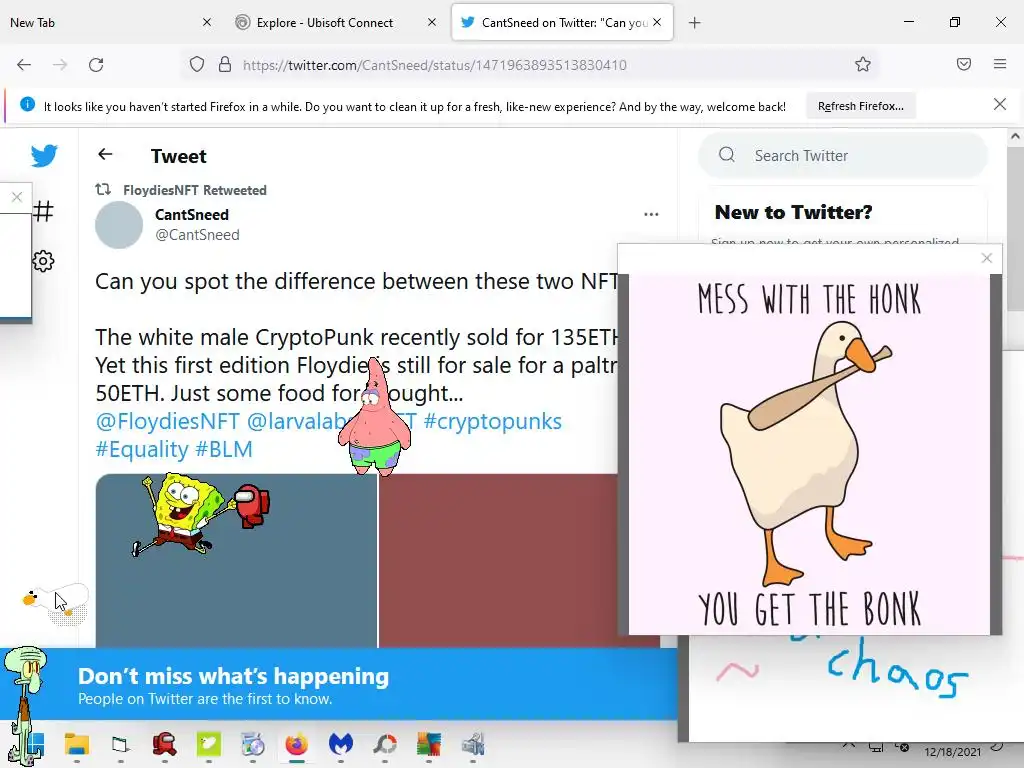Open the right reddish-brown NFT image
The width and height of the screenshot is (1024, 768).
[498, 560]
